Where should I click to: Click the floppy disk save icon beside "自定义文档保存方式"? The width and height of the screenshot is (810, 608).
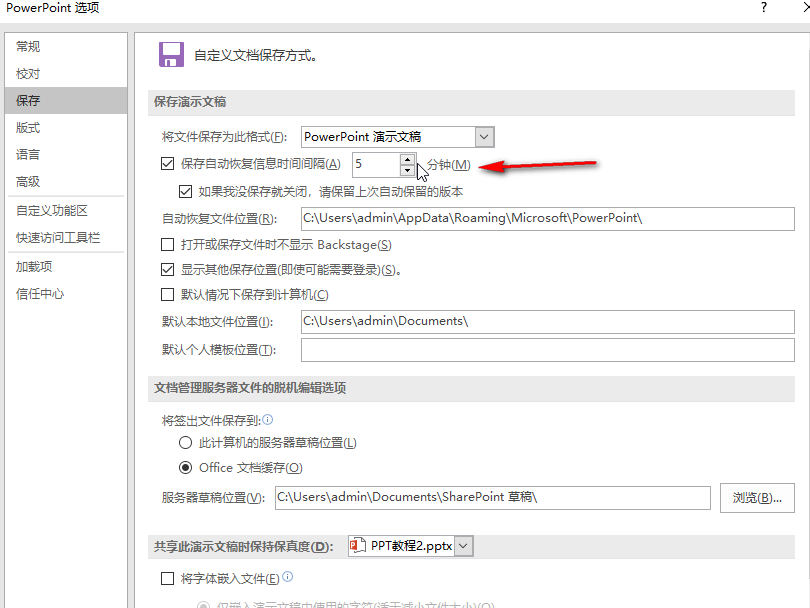(x=171, y=53)
